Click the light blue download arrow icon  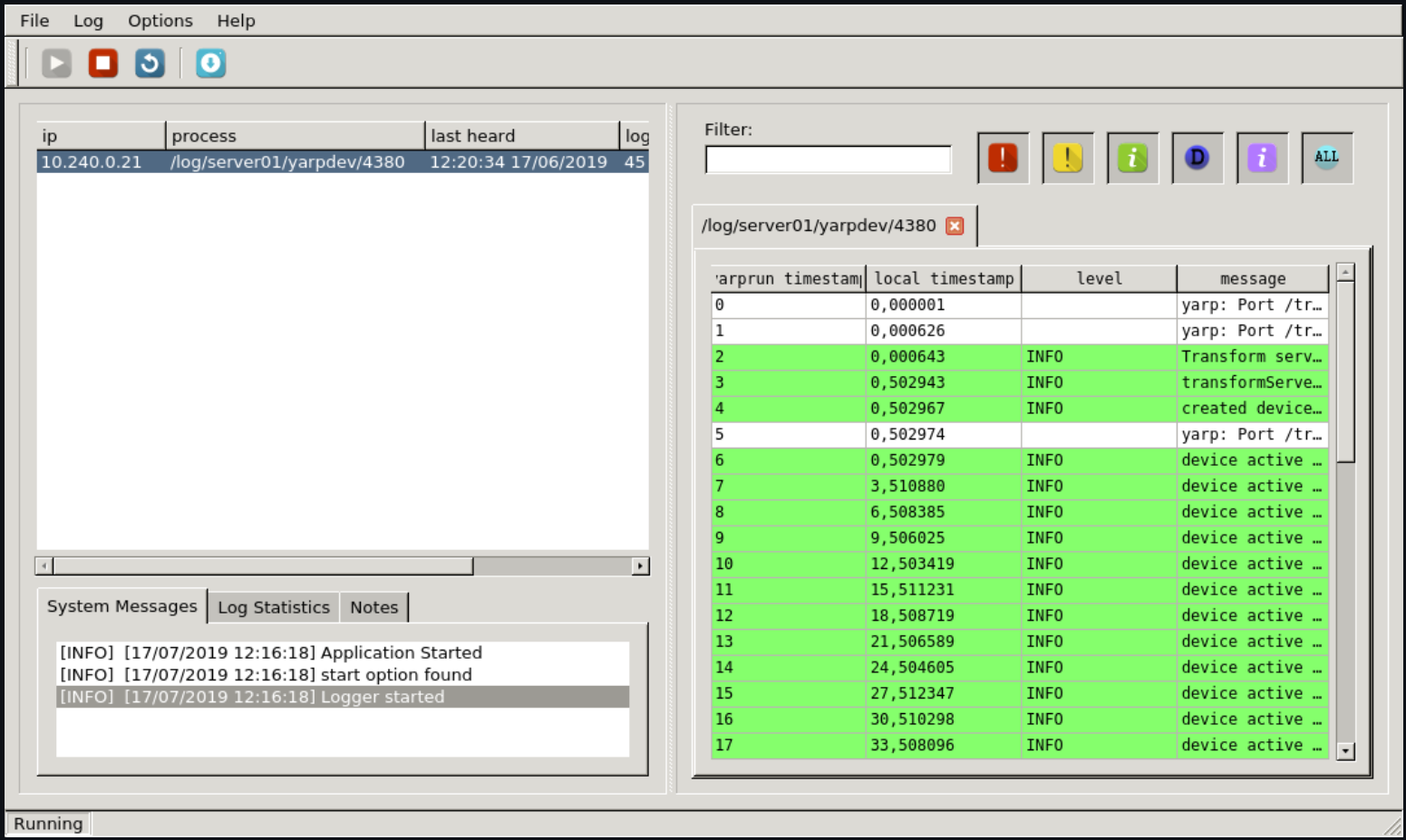[210, 63]
